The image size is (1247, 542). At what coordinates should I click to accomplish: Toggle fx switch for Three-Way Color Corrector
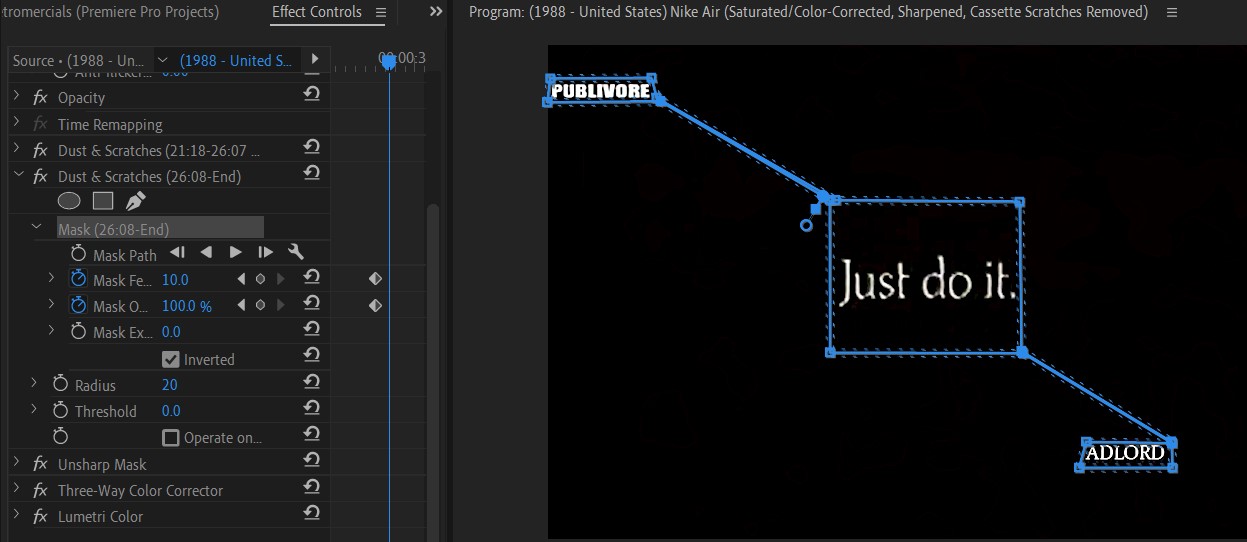click(41, 490)
